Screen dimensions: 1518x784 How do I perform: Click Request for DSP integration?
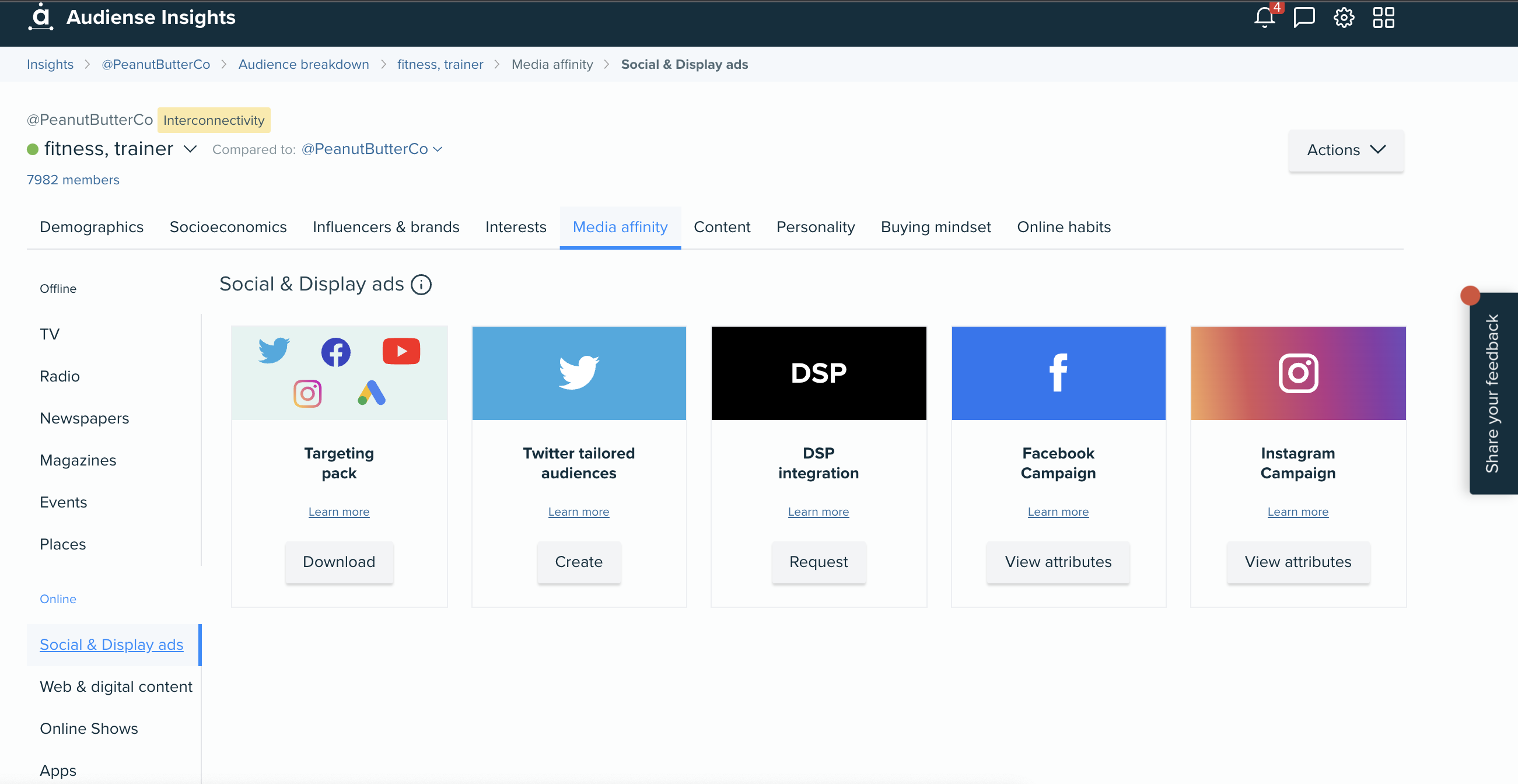point(819,562)
